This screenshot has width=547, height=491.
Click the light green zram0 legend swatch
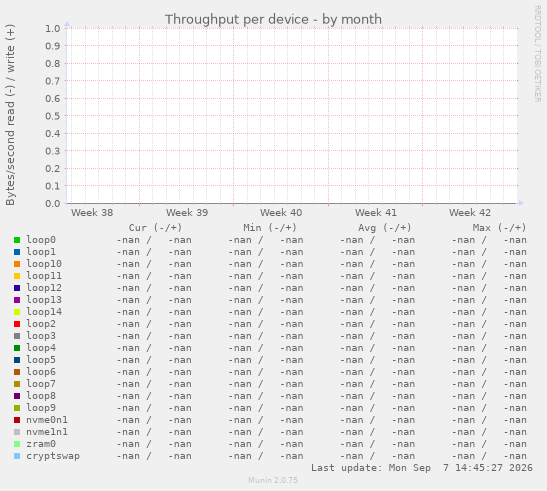pyautogui.click(x=17, y=444)
